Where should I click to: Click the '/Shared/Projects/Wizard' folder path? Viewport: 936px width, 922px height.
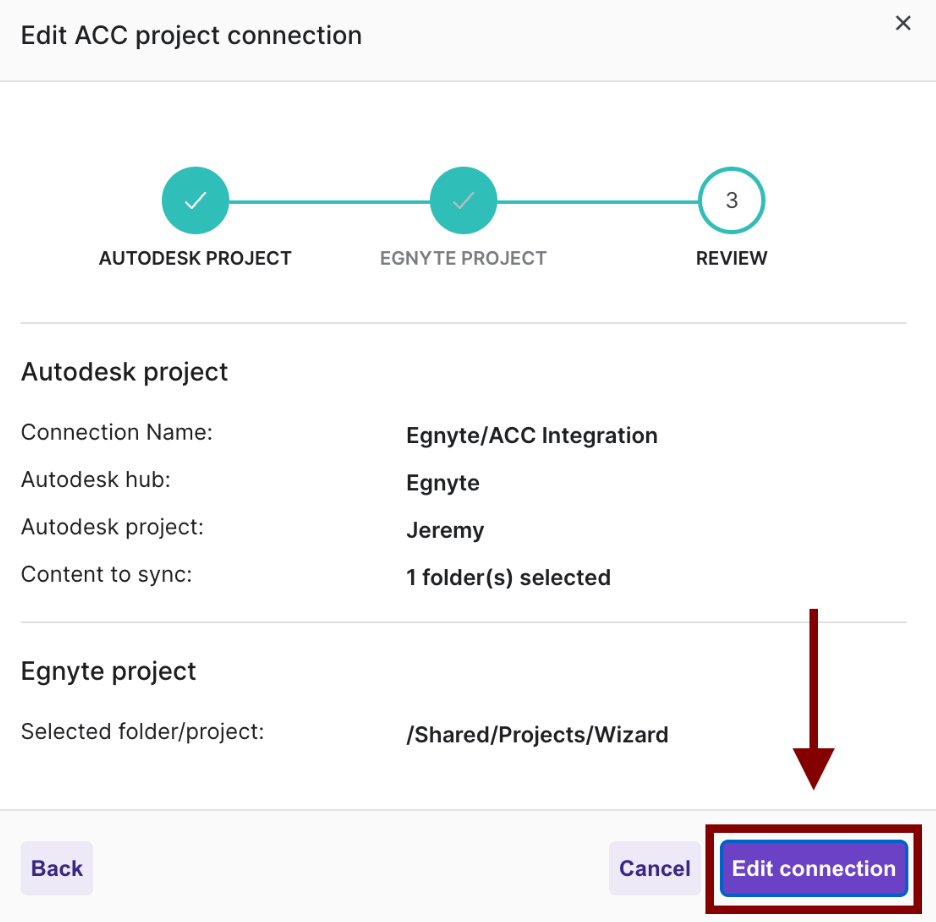click(537, 735)
